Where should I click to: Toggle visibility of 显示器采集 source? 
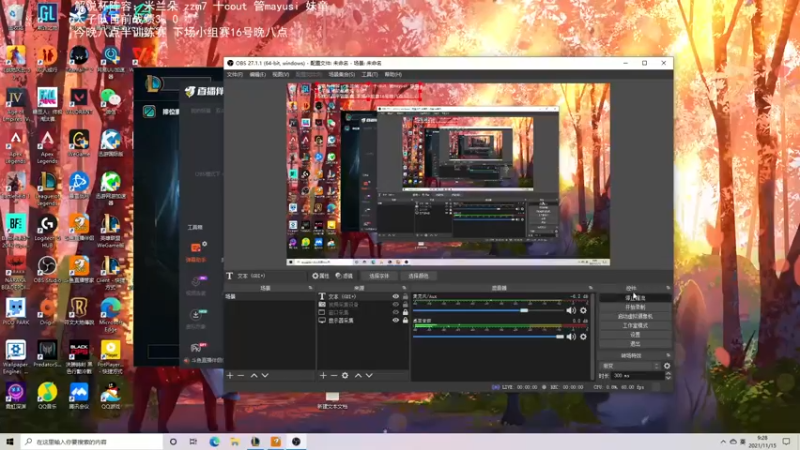(x=395, y=320)
